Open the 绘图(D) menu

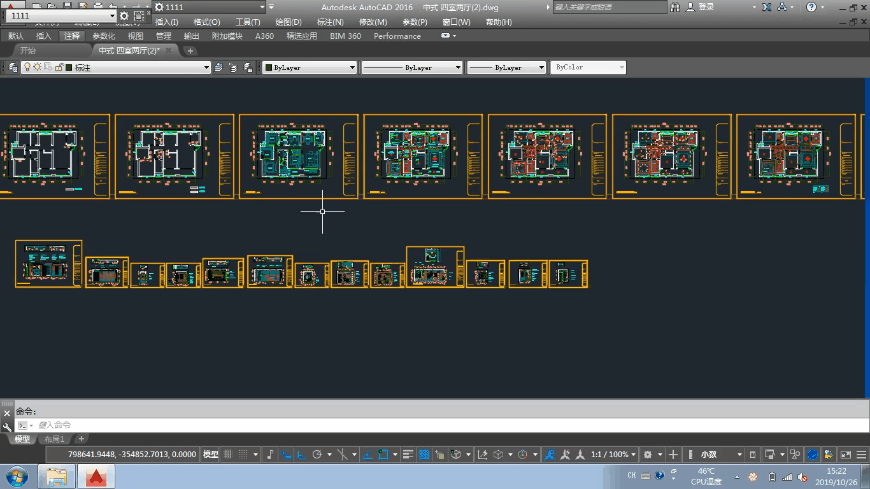[x=289, y=22]
